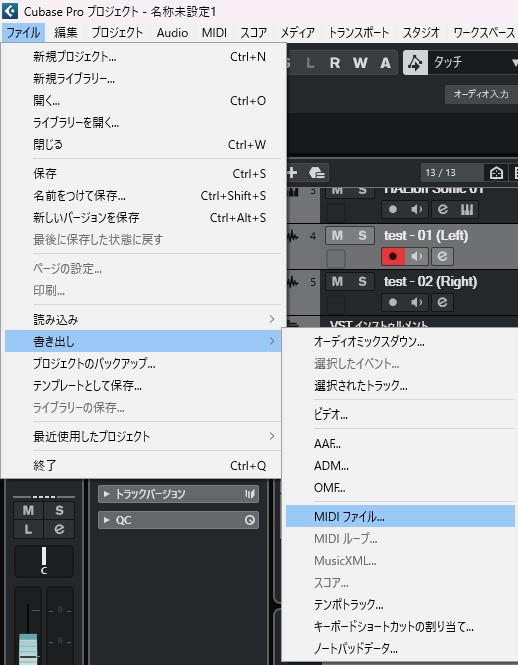Enable record on HALion Sonic track
The image size is (518, 665).
(393, 210)
